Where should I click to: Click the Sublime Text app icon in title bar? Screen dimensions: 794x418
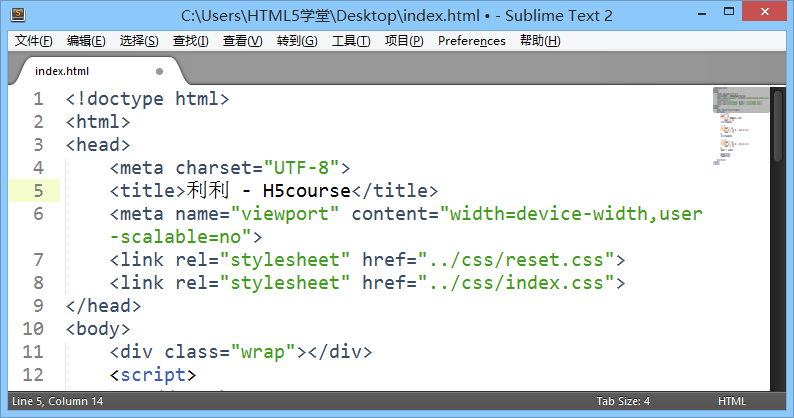pos(18,15)
